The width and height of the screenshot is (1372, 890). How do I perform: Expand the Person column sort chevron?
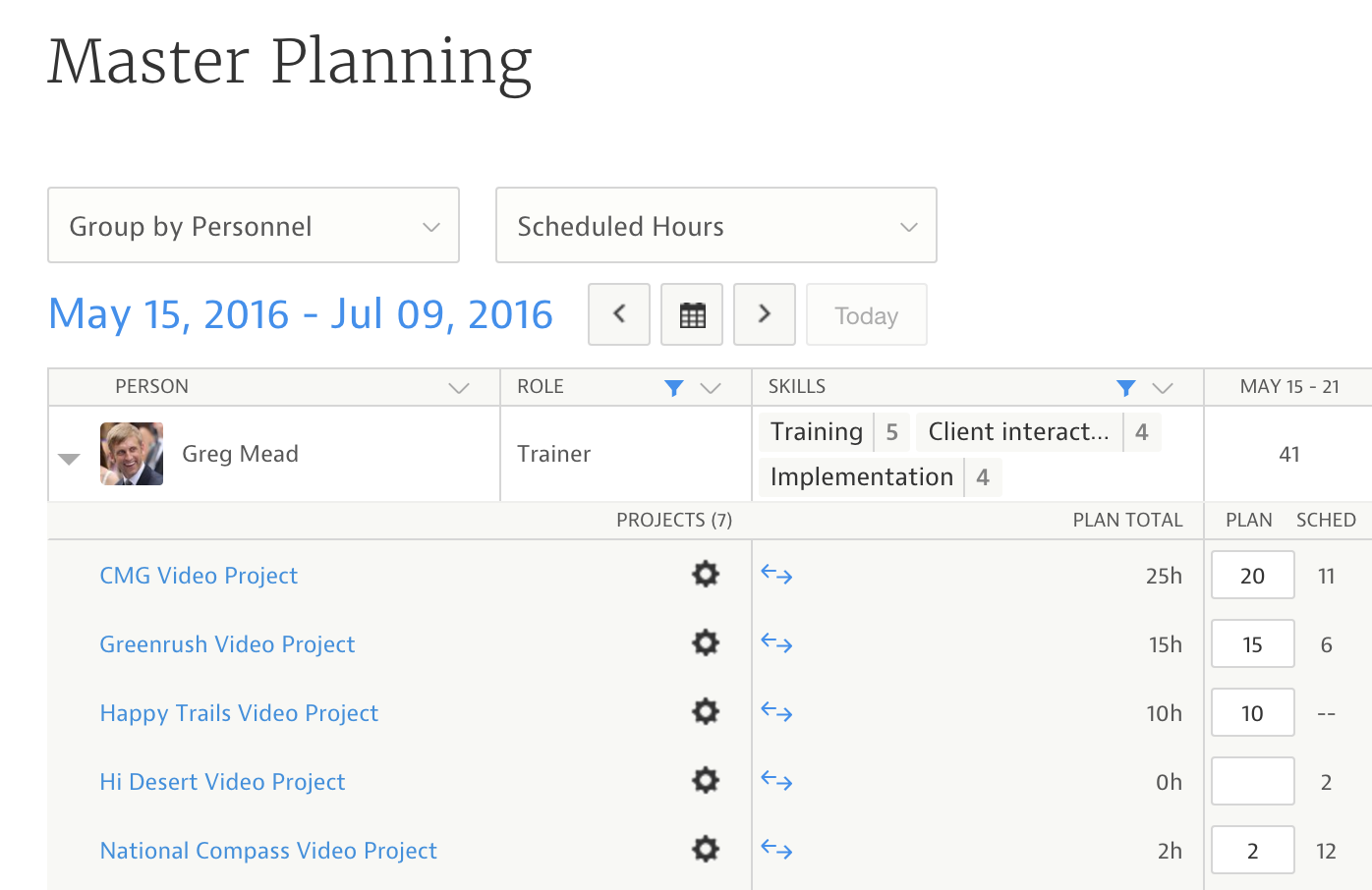(458, 388)
